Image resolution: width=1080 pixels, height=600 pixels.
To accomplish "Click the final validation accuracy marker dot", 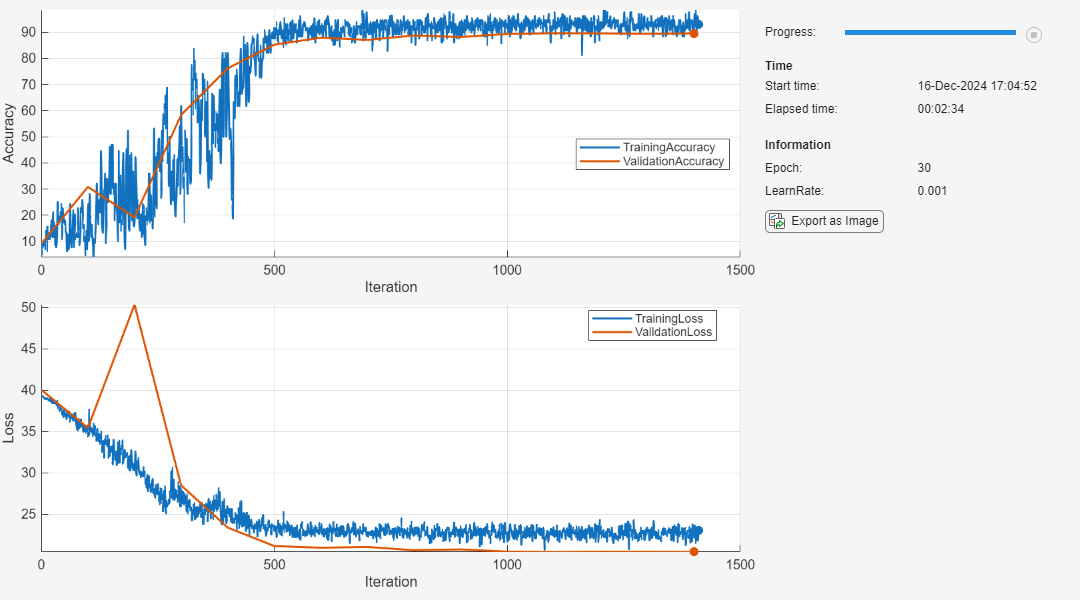I will coord(694,33).
